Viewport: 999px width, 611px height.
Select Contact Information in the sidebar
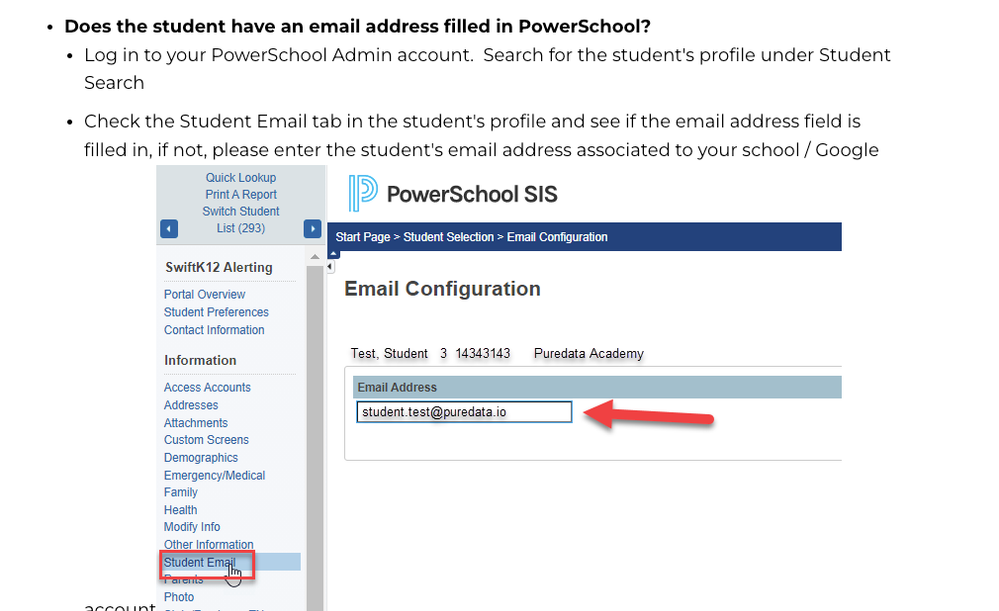[214, 330]
